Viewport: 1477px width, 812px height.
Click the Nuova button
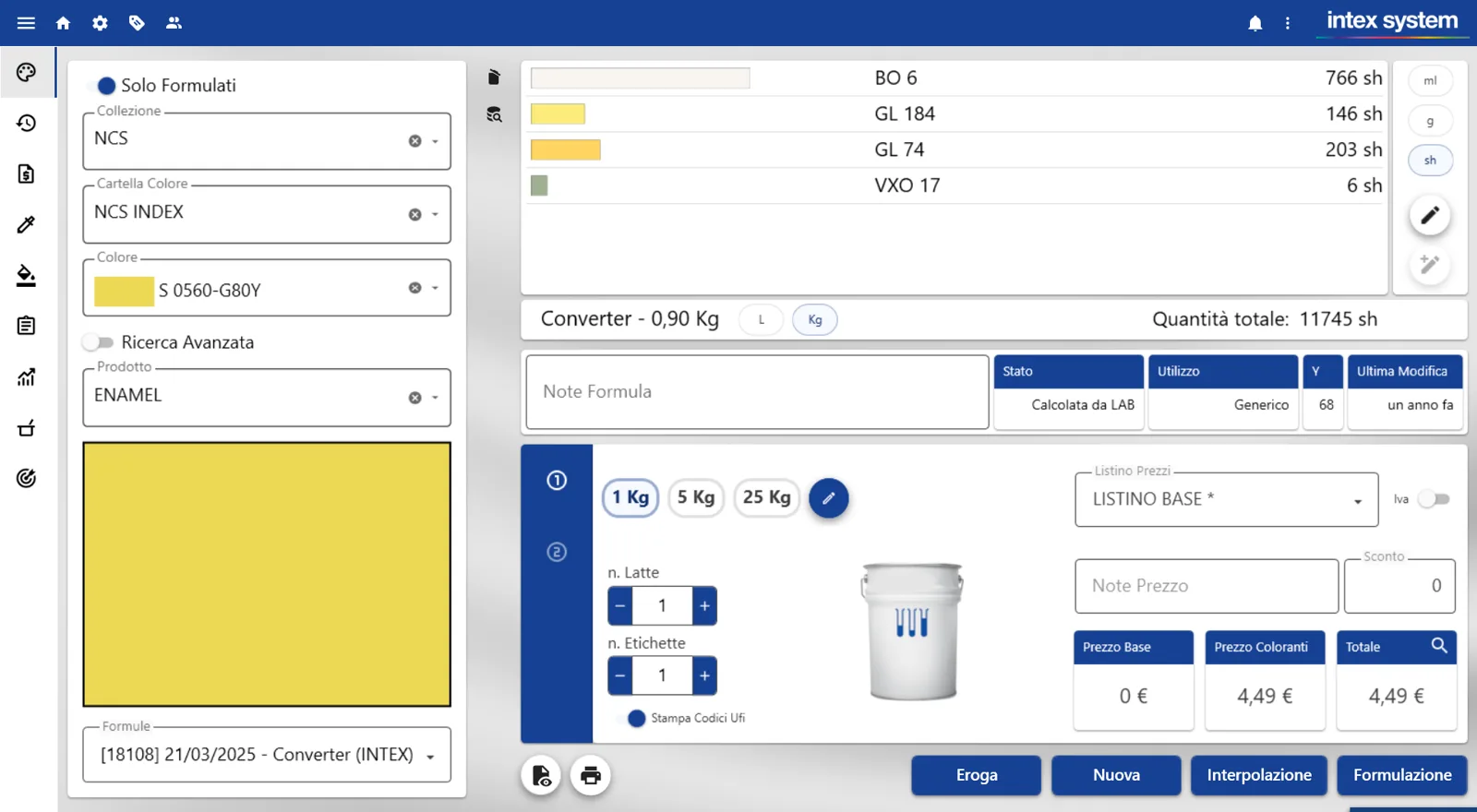click(x=1116, y=775)
